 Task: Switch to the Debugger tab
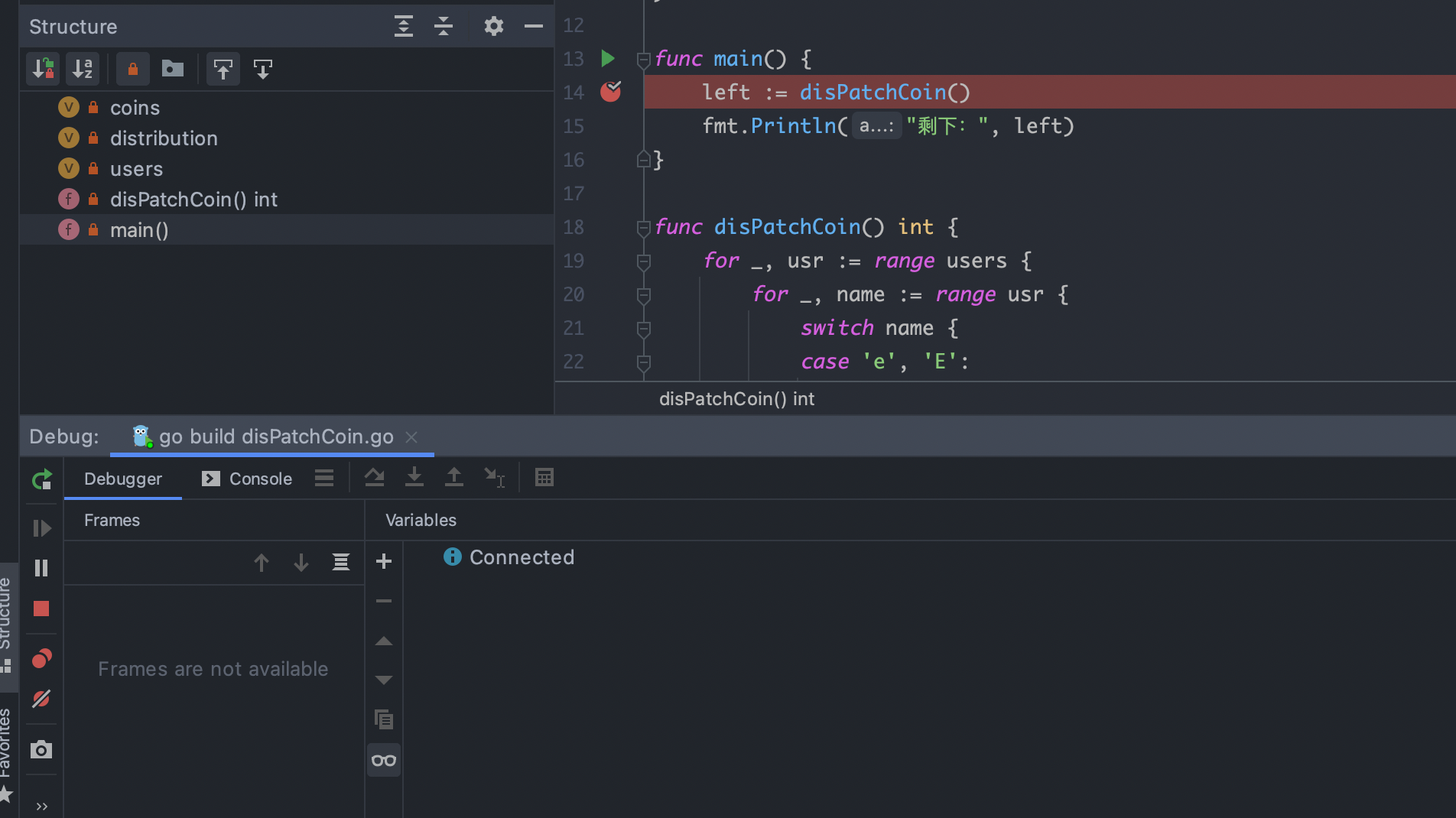(x=123, y=479)
